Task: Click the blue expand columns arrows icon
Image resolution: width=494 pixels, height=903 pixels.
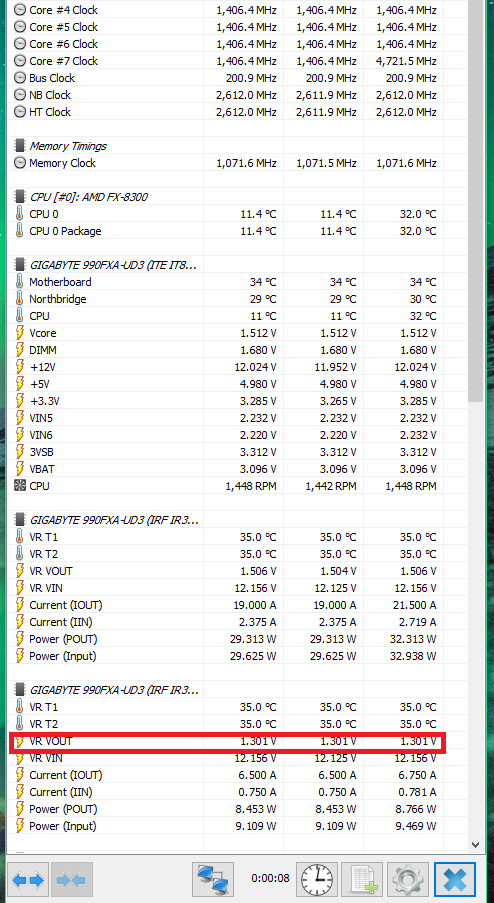Action: click(x=28, y=881)
